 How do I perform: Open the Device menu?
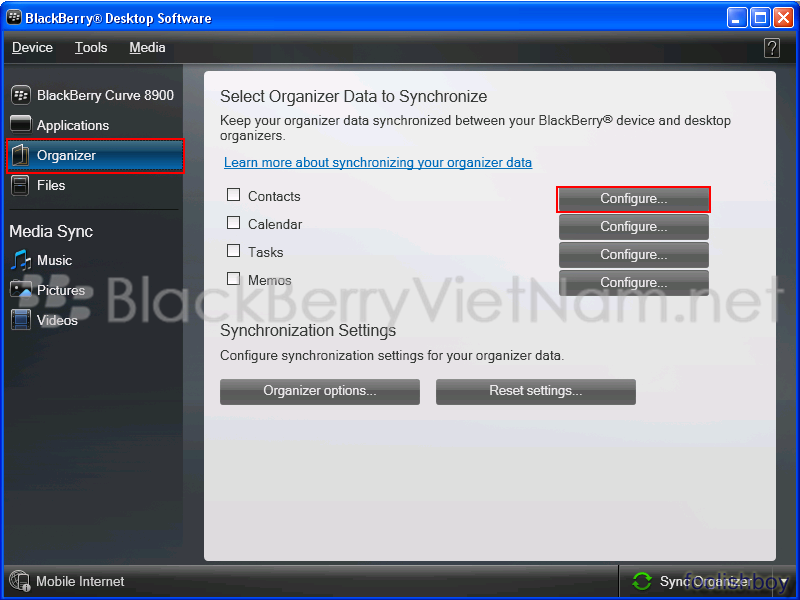[32, 47]
